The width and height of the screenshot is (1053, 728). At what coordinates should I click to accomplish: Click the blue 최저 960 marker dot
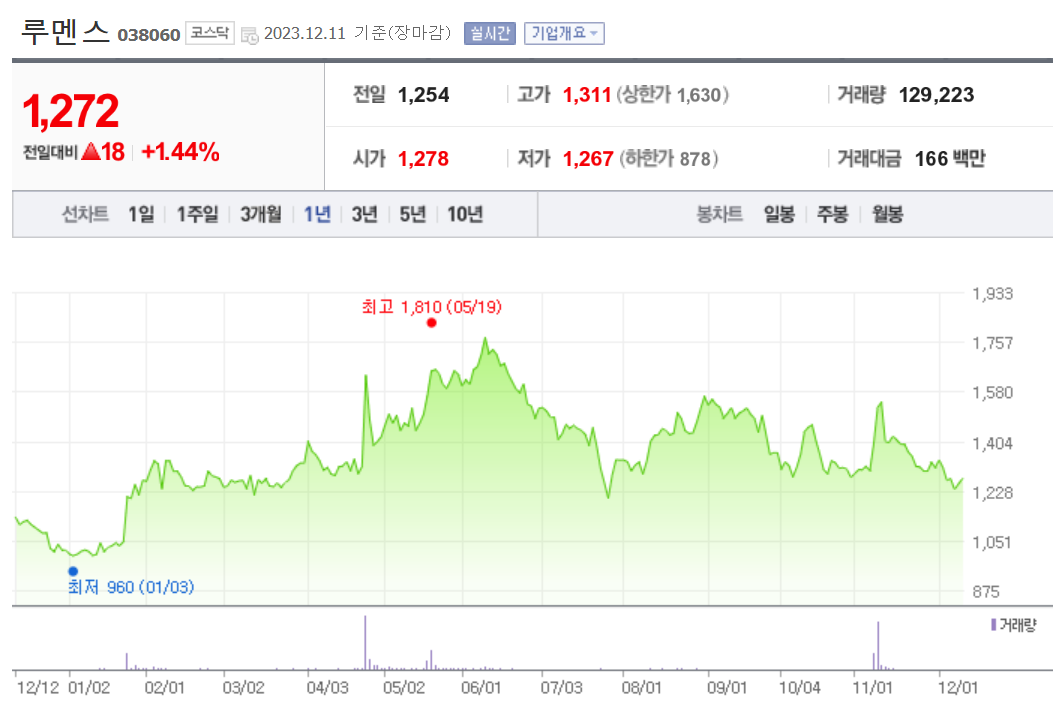pyautogui.click(x=73, y=572)
